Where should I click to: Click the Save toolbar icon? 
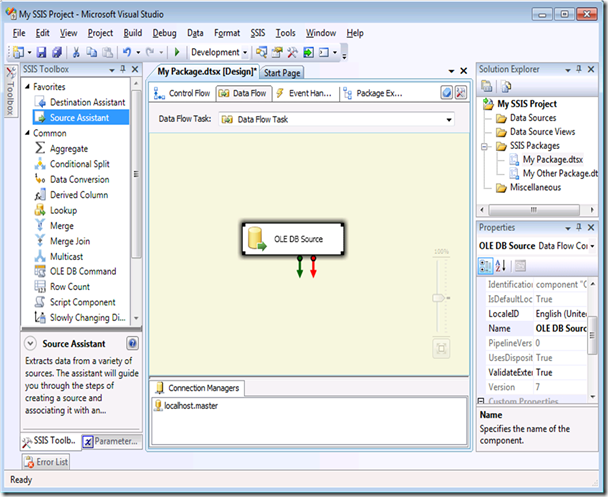point(41,52)
